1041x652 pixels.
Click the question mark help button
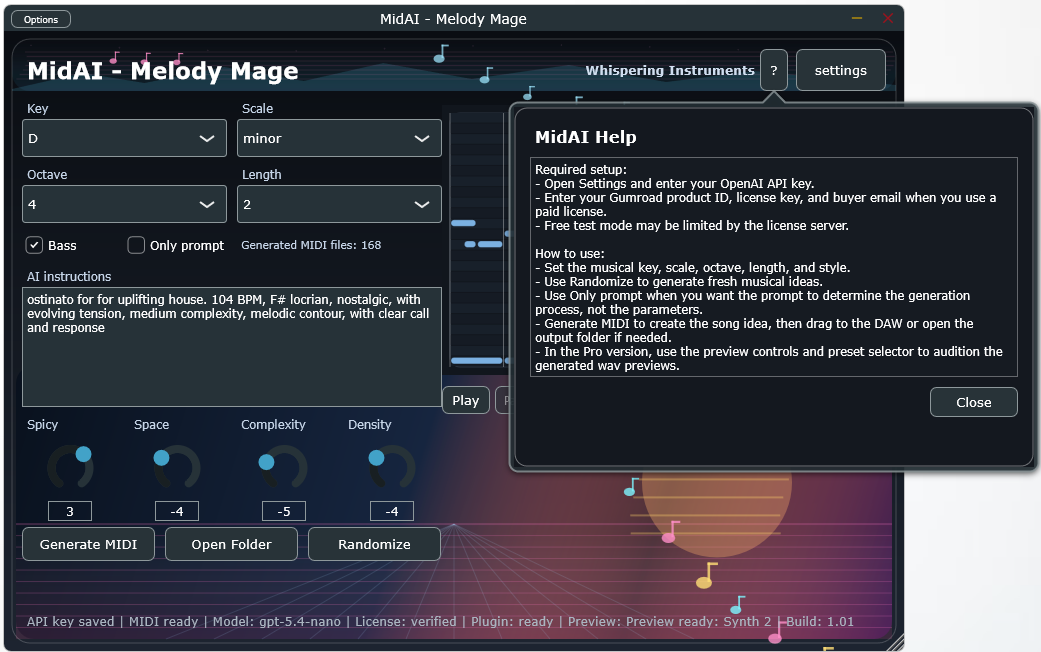pos(773,70)
